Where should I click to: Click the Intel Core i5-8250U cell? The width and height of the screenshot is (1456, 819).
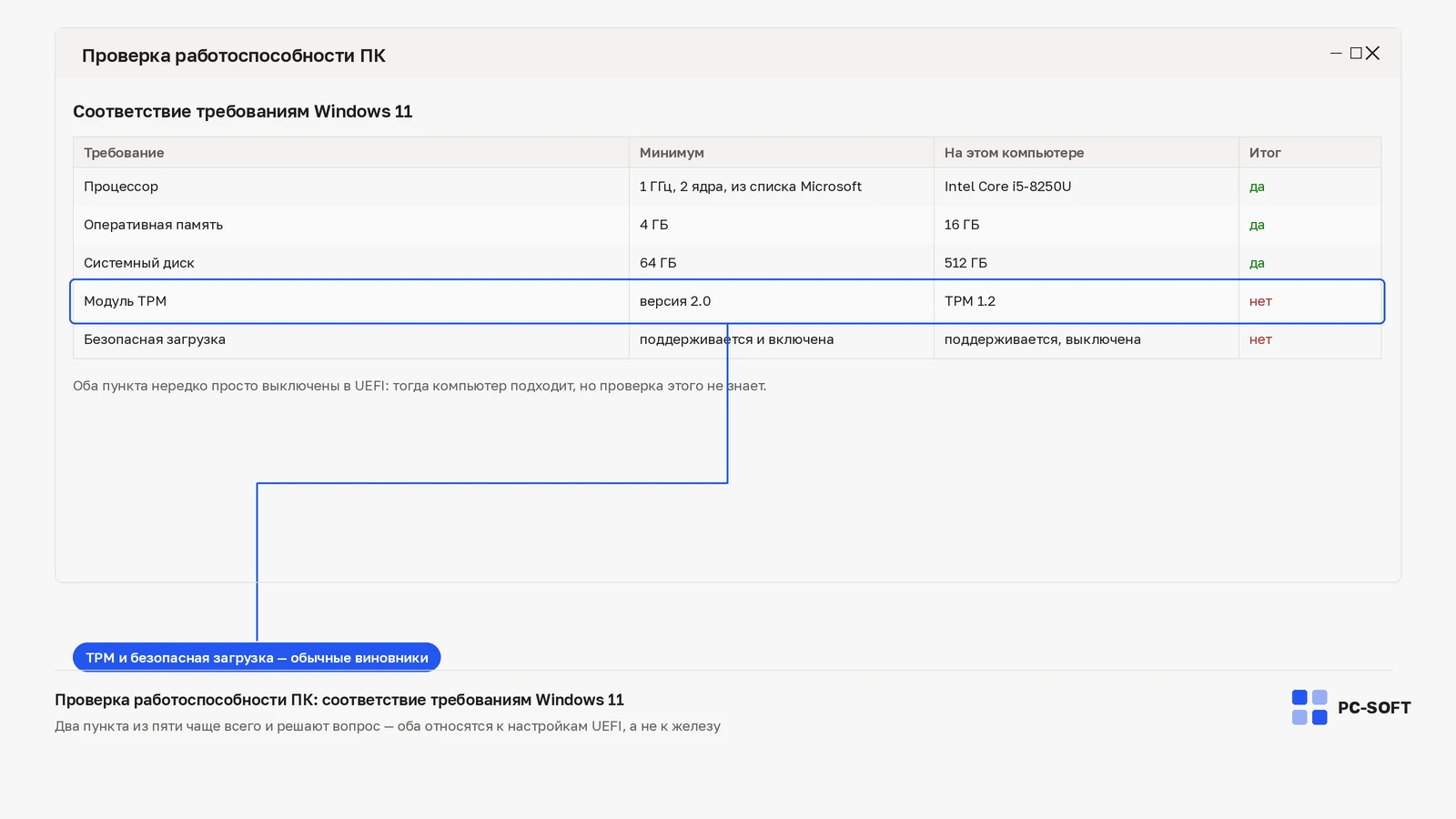tap(1087, 187)
